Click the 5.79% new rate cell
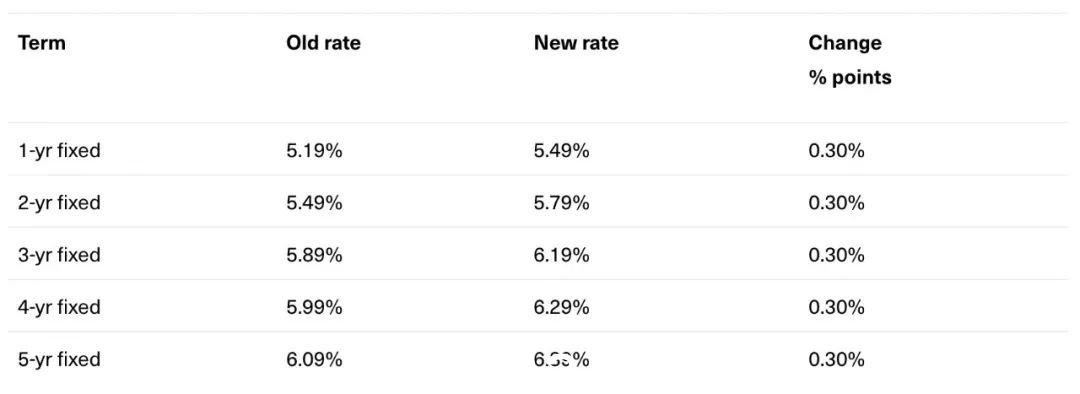 561,203
